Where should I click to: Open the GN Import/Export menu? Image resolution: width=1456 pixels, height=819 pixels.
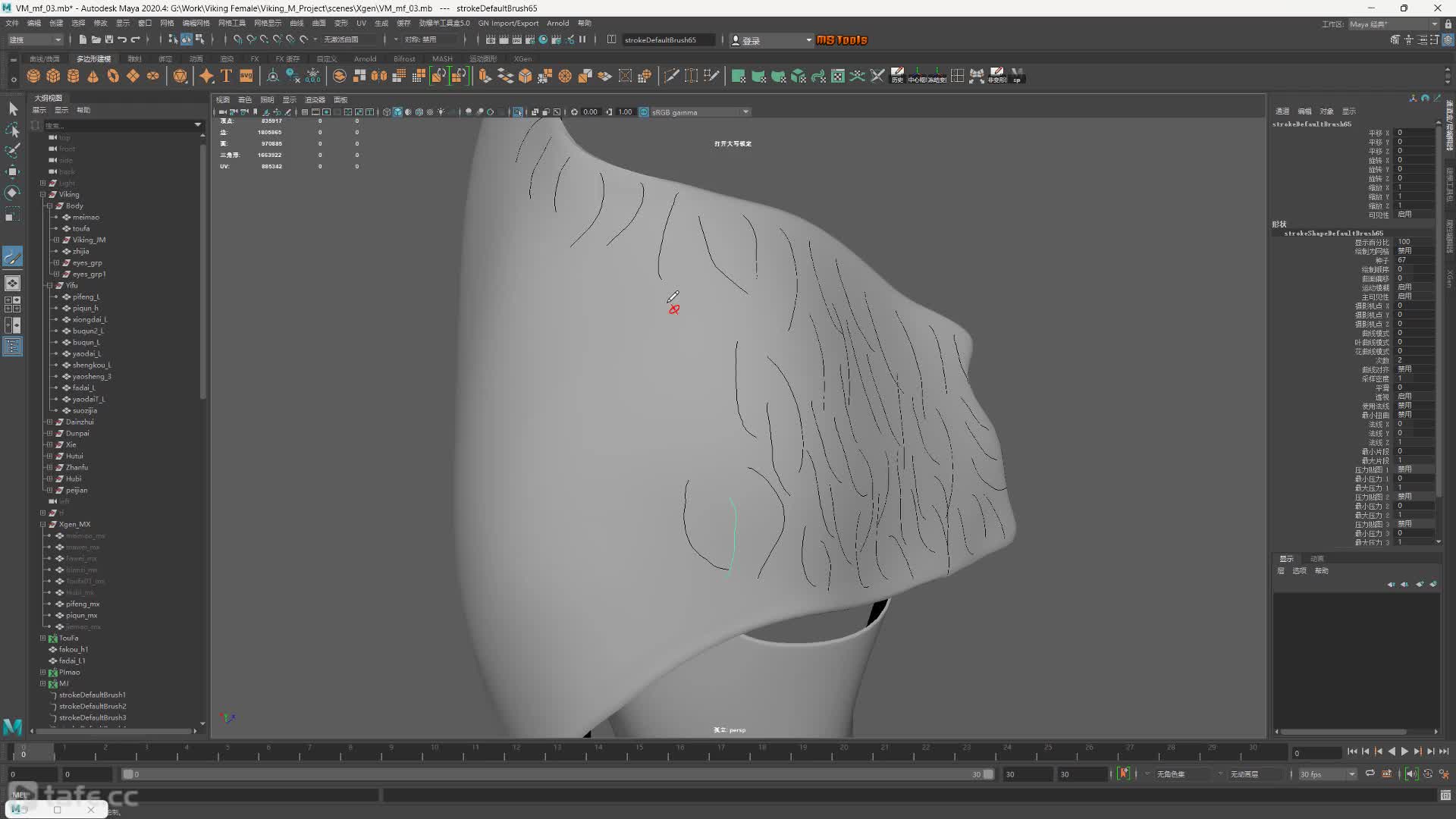(x=508, y=24)
